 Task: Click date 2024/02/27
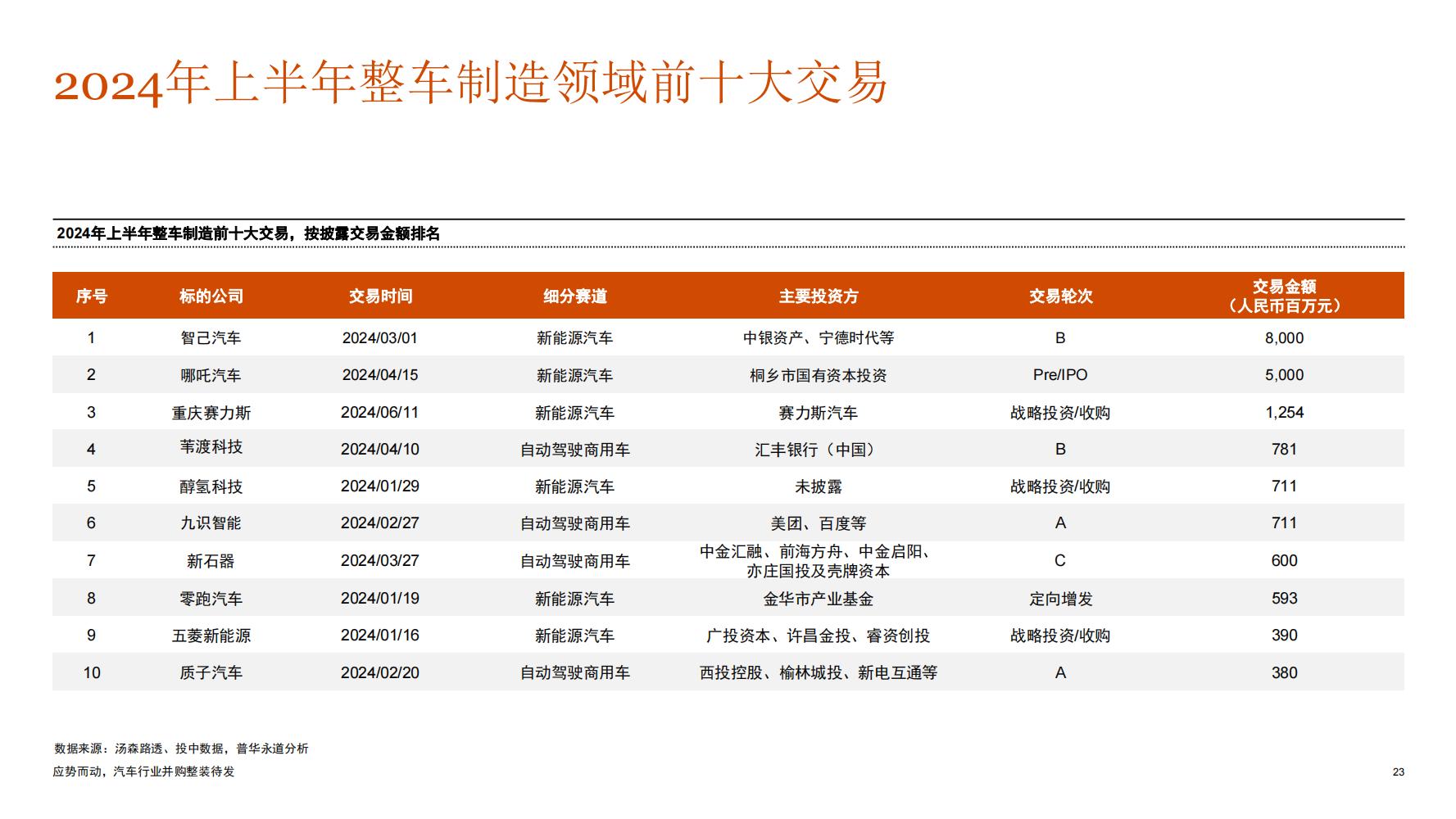pos(380,523)
